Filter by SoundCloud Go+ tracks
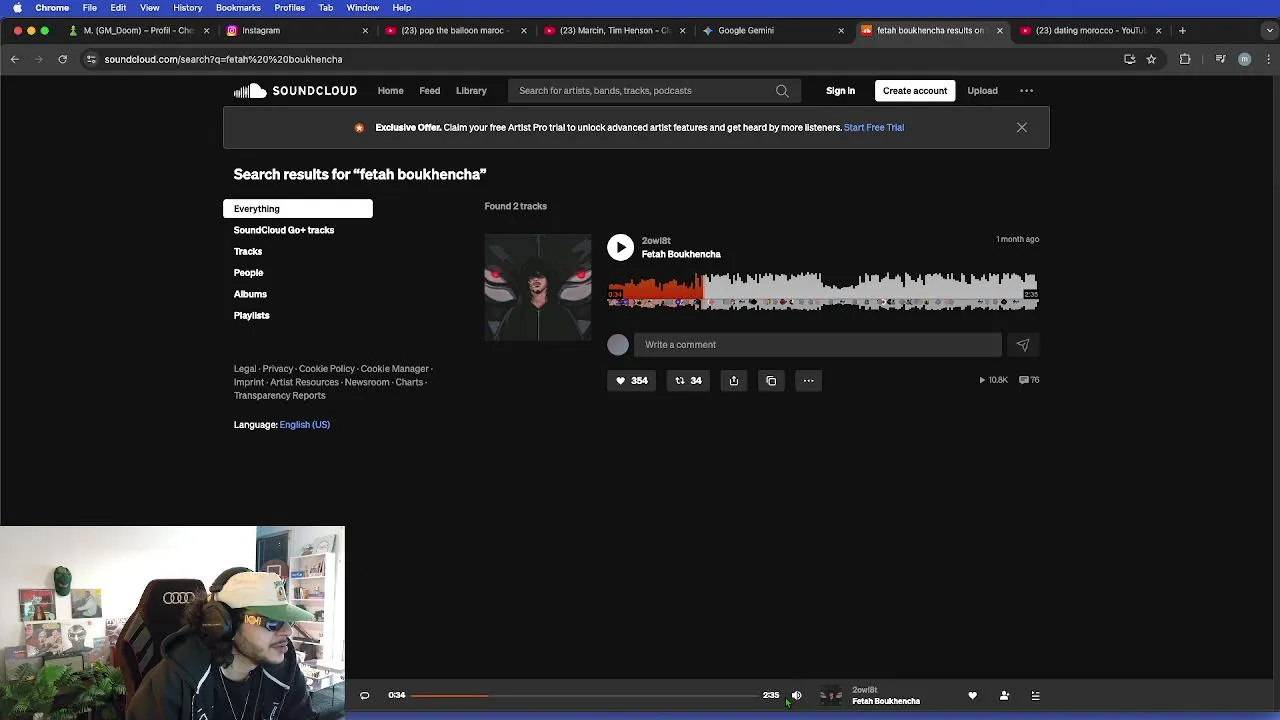The width and height of the screenshot is (1280, 720). pyautogui.click(x=284, y=230)
